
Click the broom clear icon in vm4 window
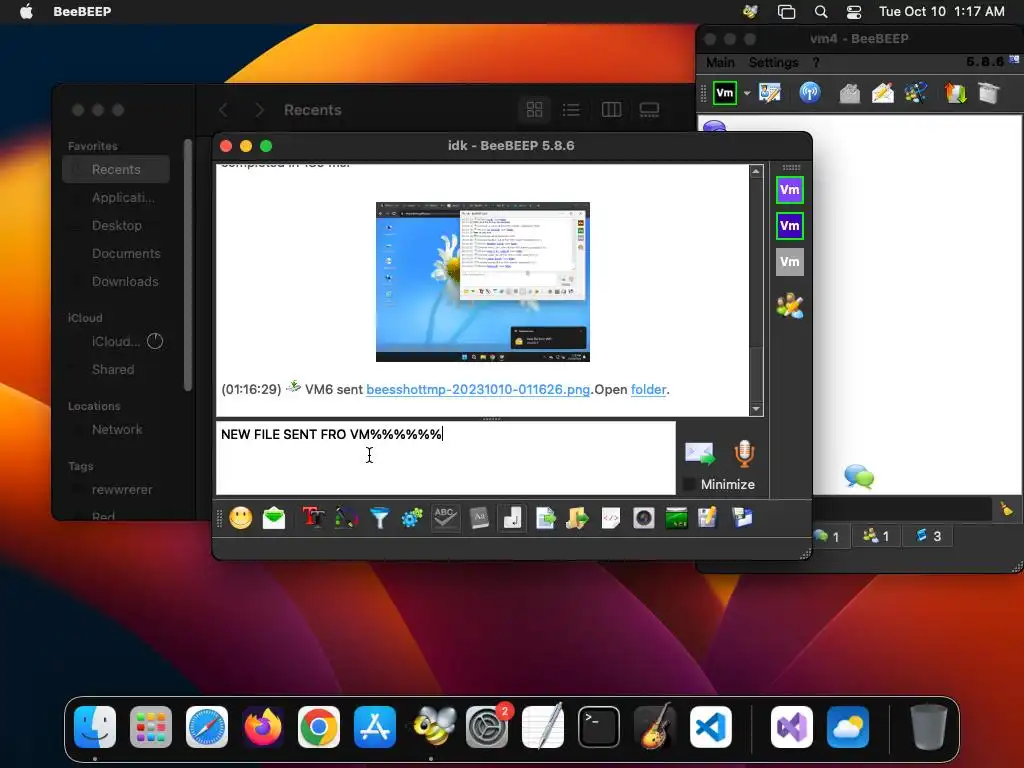[1006, 509]
